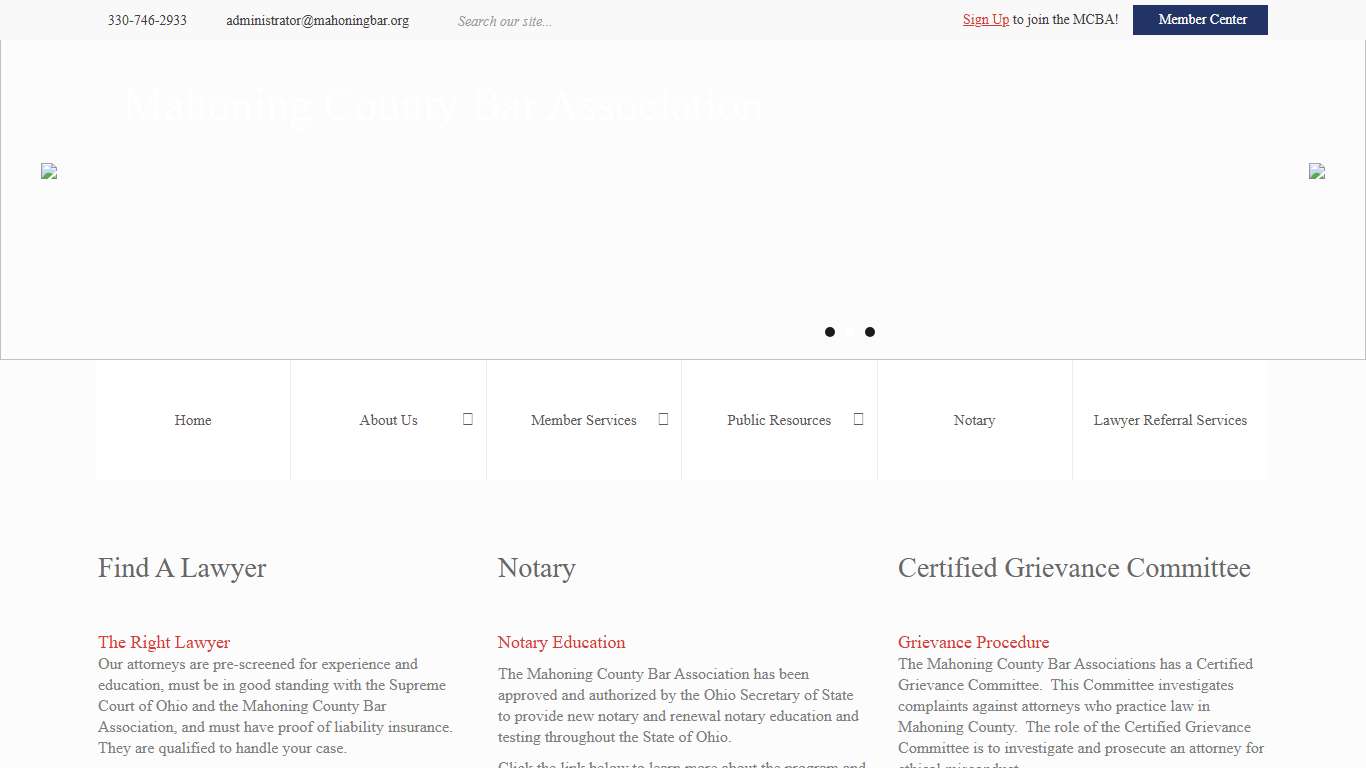
Task: Click the next slide arrow in carousel
Action: tap(1316, 171)
